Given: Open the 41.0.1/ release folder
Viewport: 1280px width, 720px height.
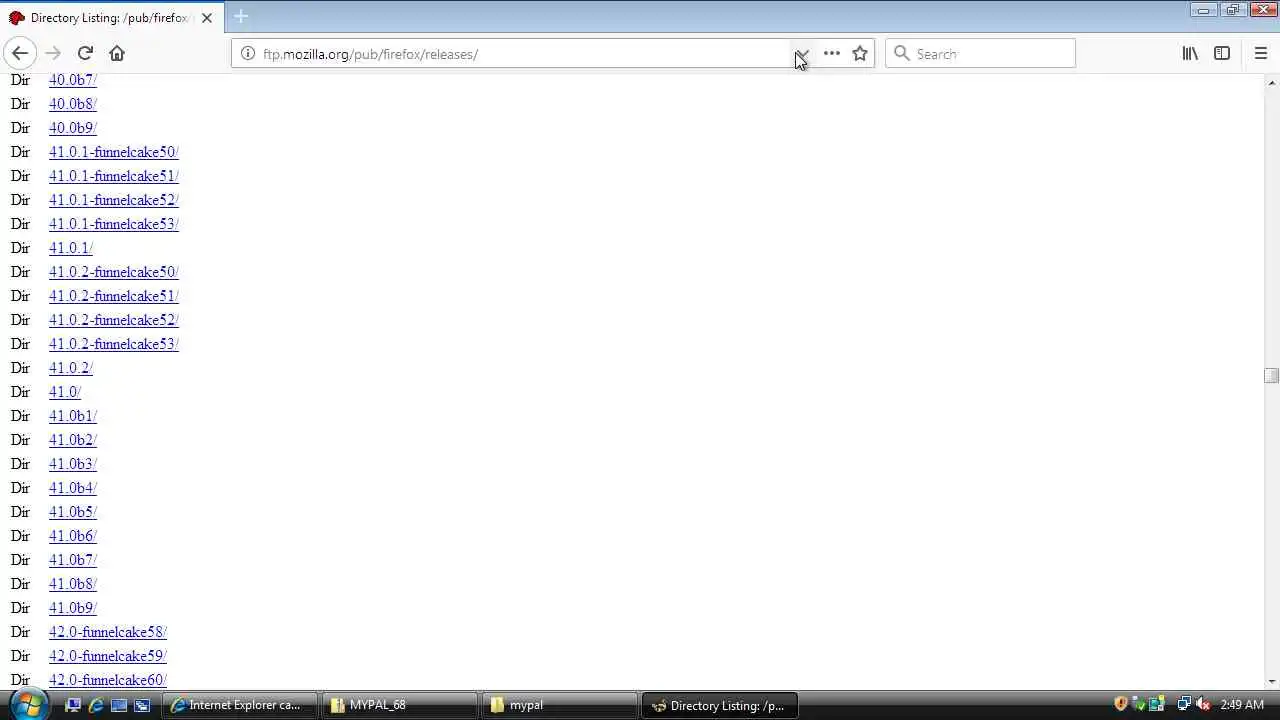Looking at the screenshot, I should pos(71,248).
